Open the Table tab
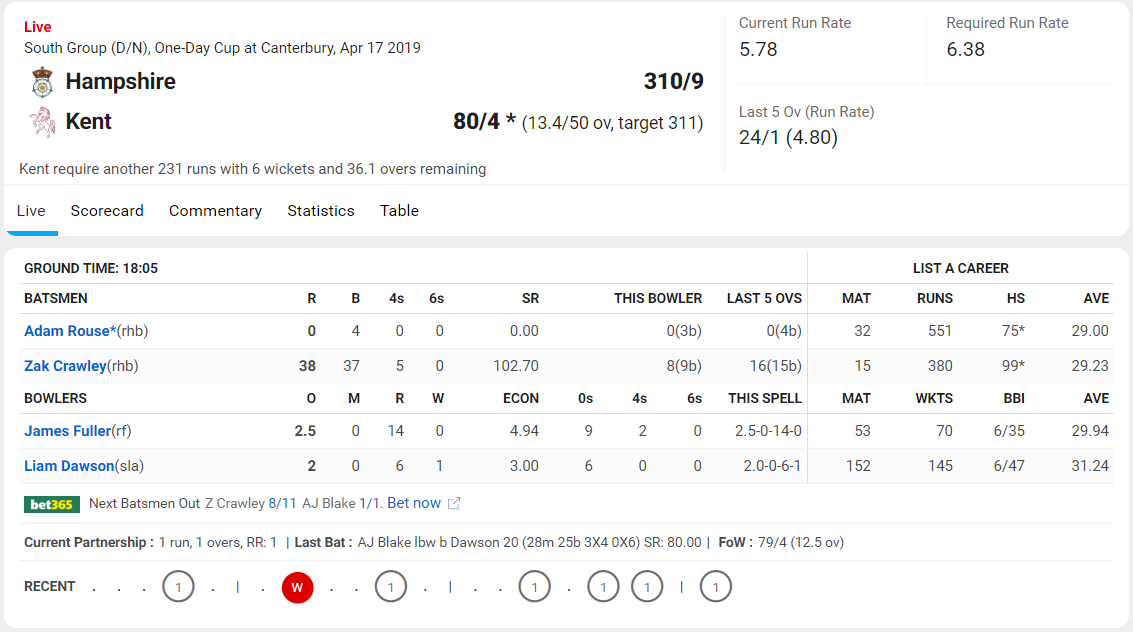The height and width of the screenshot is (632, 1133). pyautogui.click(x=400, y=211)
